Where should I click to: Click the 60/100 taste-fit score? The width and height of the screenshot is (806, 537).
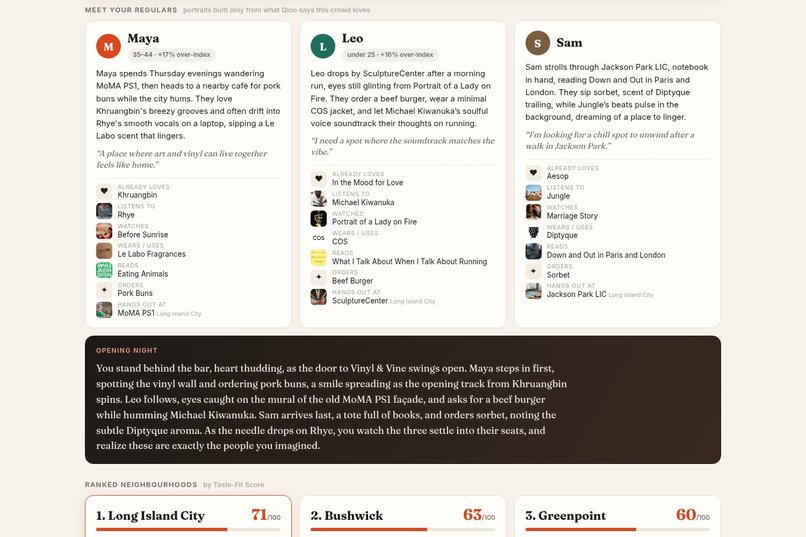(x=693, y=515)
